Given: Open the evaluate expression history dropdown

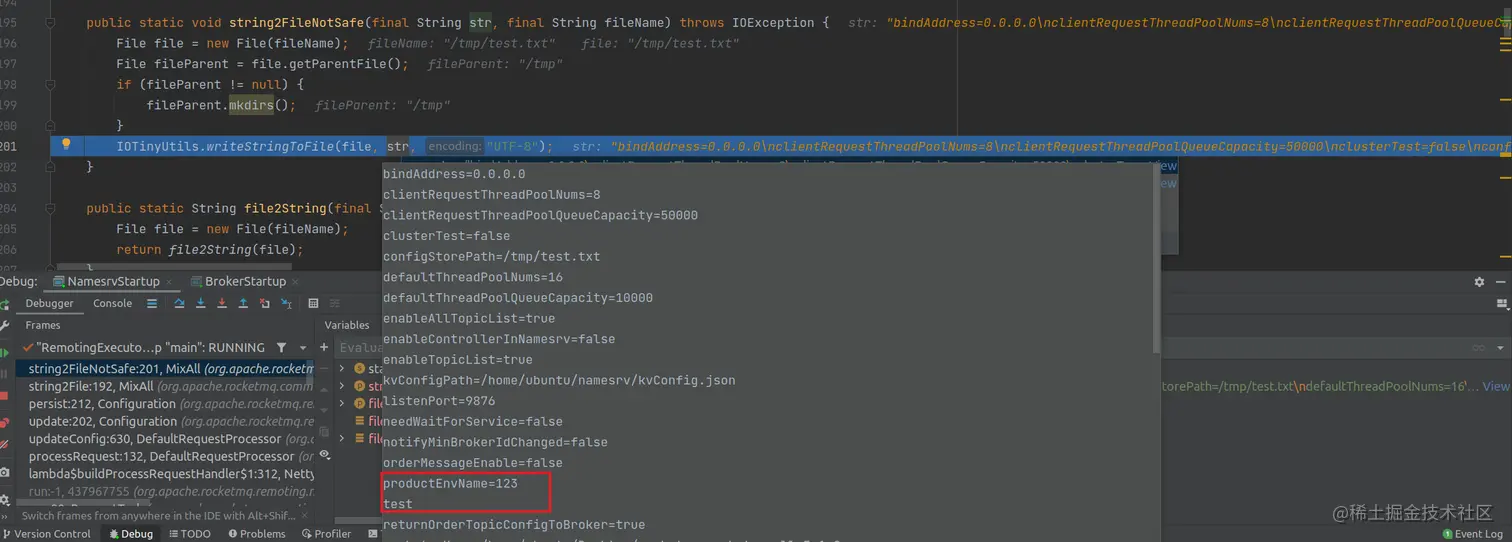Looking at the screenshot, I should pyautogui.click(x=1502, y=347).
